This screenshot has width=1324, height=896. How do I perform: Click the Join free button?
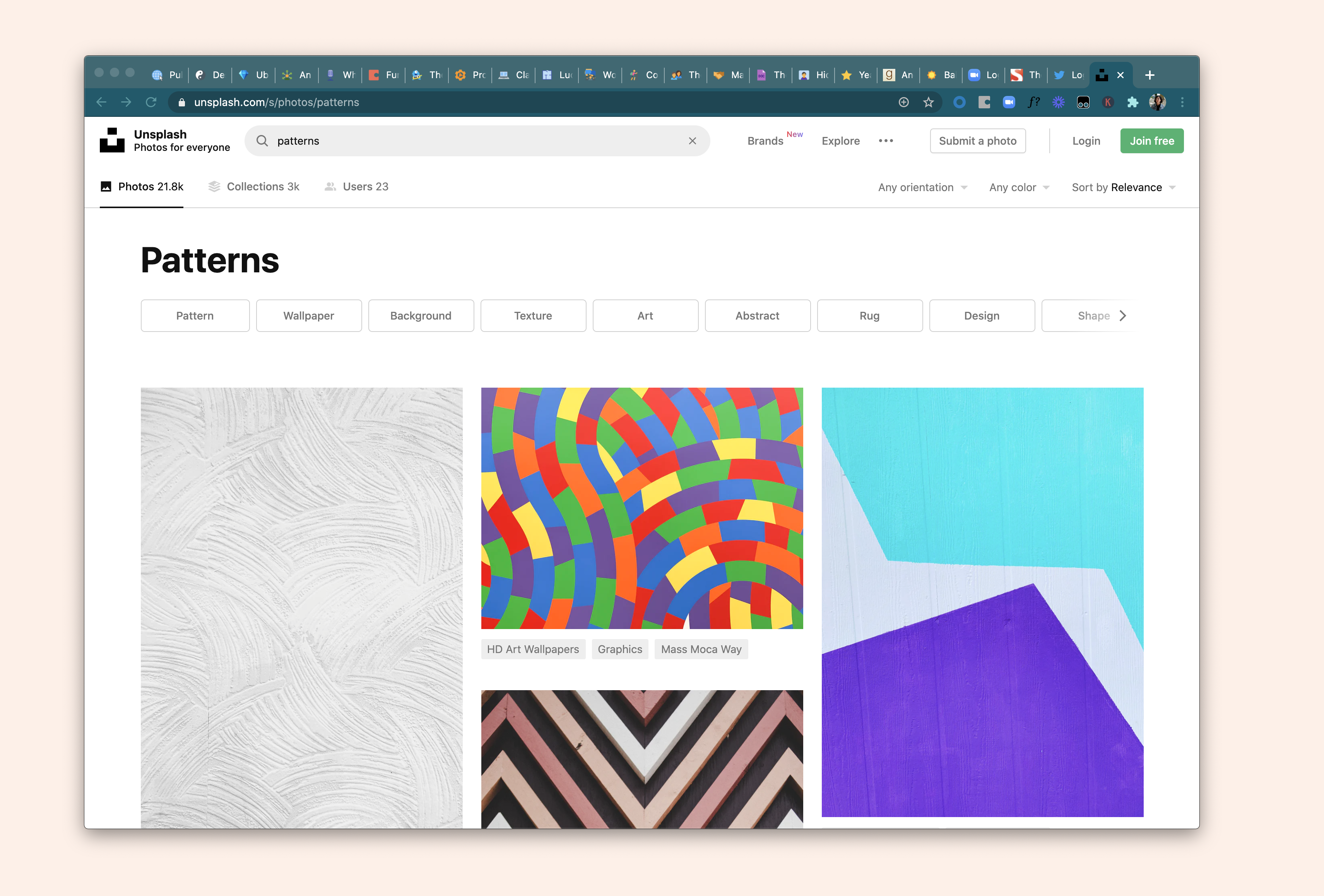click(x=1151, y=141)
